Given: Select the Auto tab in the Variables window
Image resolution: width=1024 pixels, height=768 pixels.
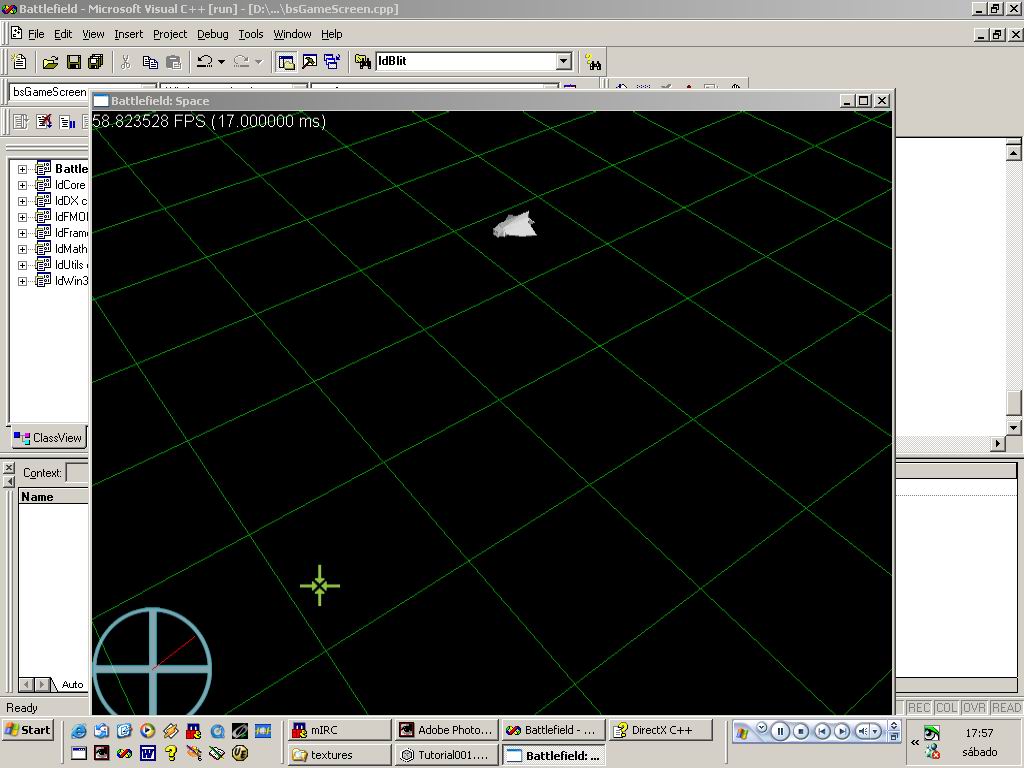Looking at the screenshot, I should click(x=71, y=684).
